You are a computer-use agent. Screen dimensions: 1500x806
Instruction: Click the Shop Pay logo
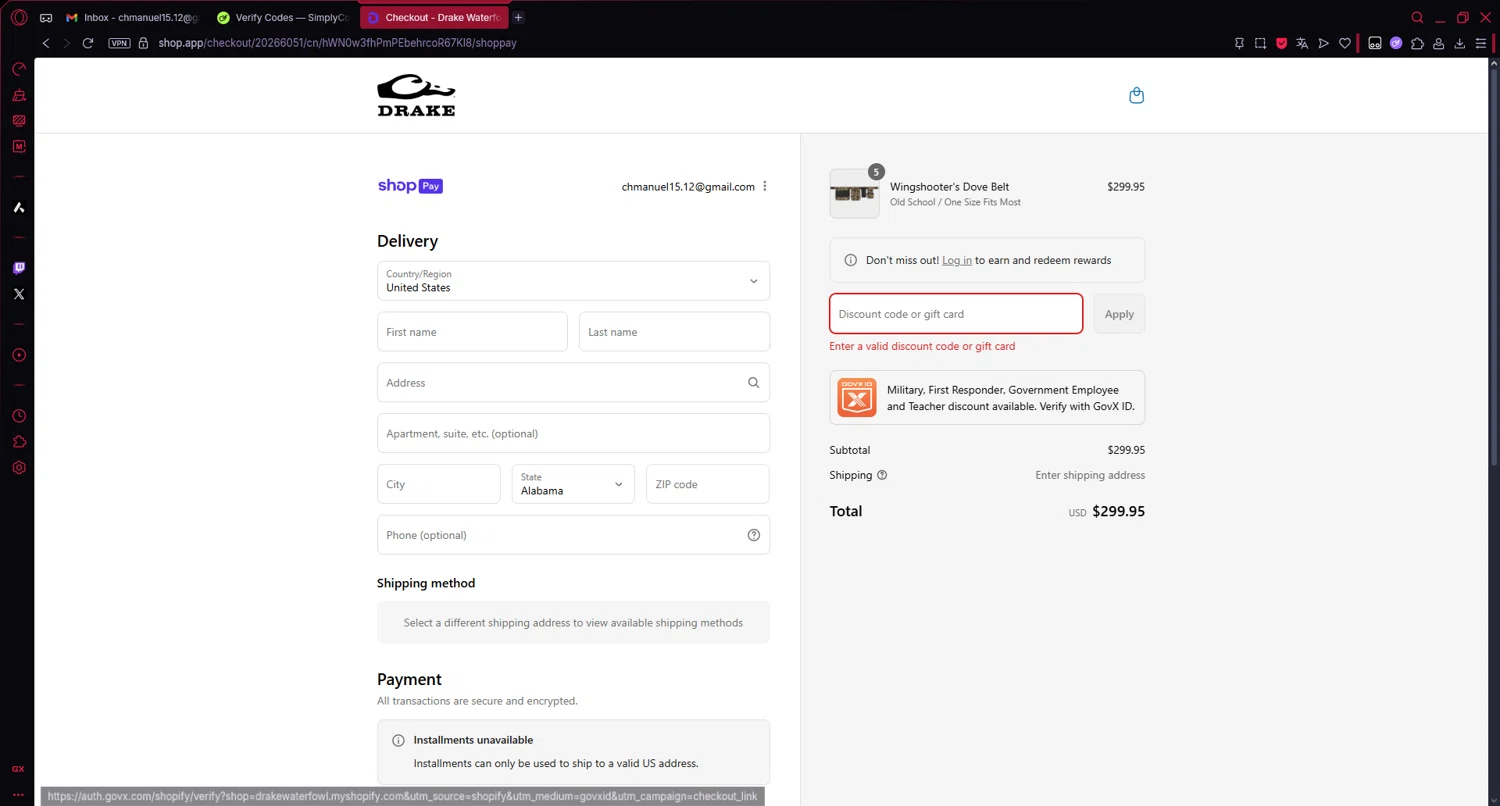click(x=410, y=186)
